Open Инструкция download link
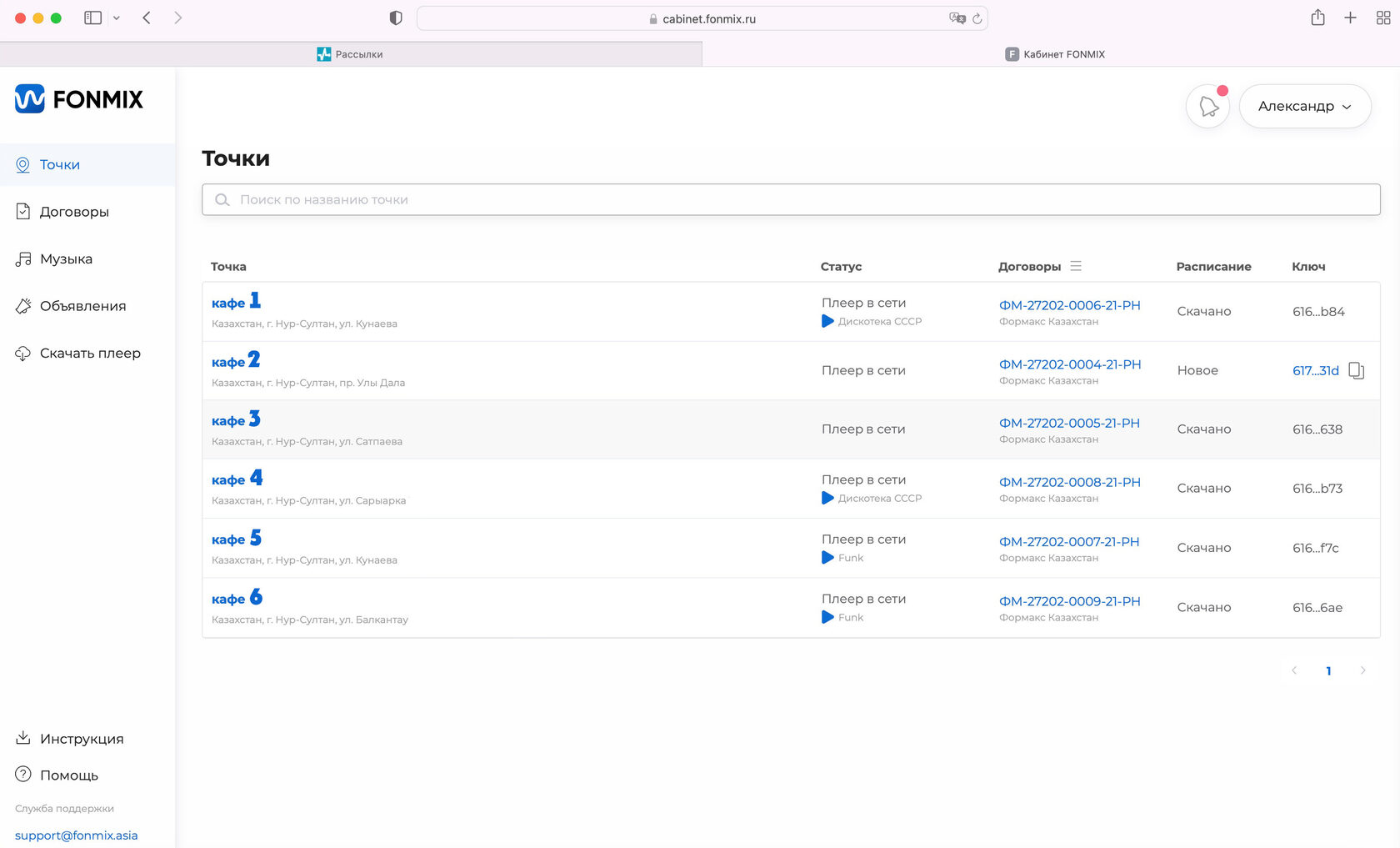 [x=82, y=739]
